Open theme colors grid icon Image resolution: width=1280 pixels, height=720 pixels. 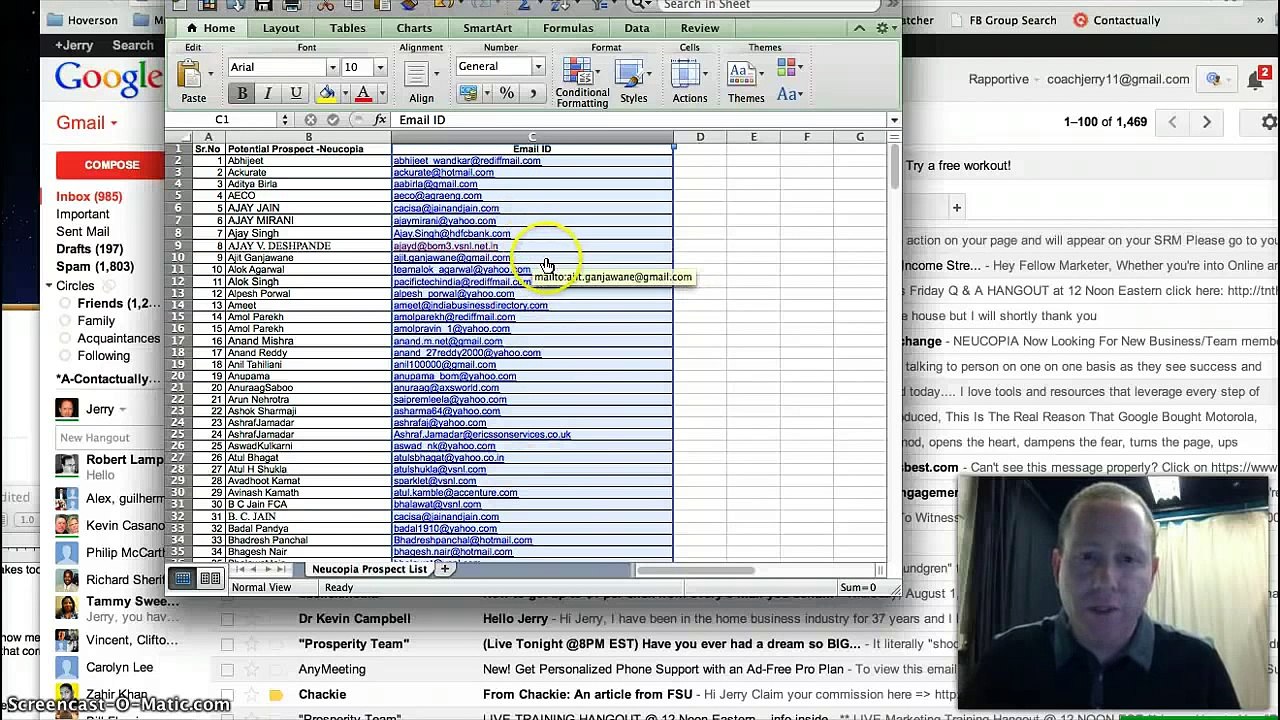coord(786,67)
